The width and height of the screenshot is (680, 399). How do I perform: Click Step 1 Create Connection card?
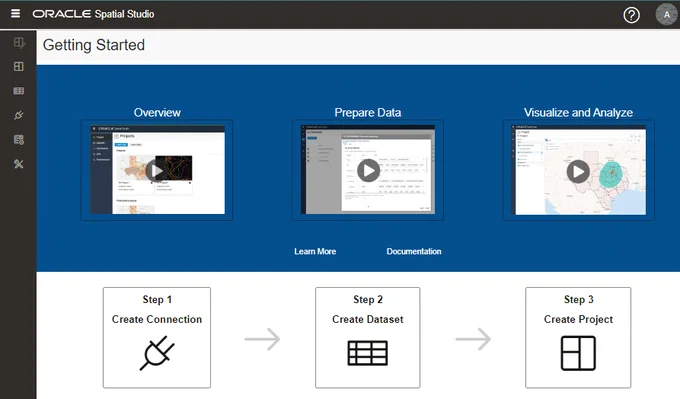pos(157,337)
